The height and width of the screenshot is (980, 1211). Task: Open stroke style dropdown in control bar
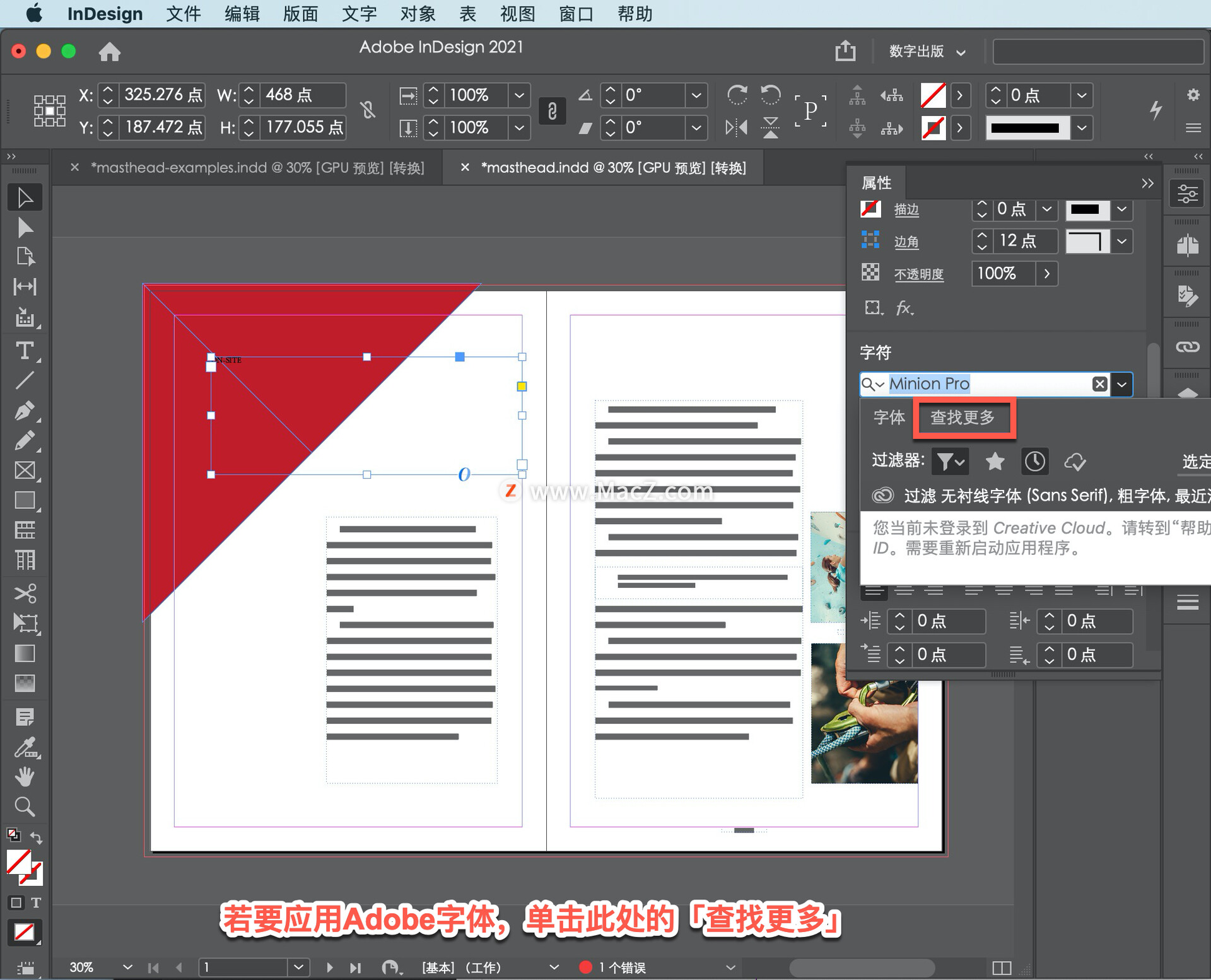point(1082,128)
